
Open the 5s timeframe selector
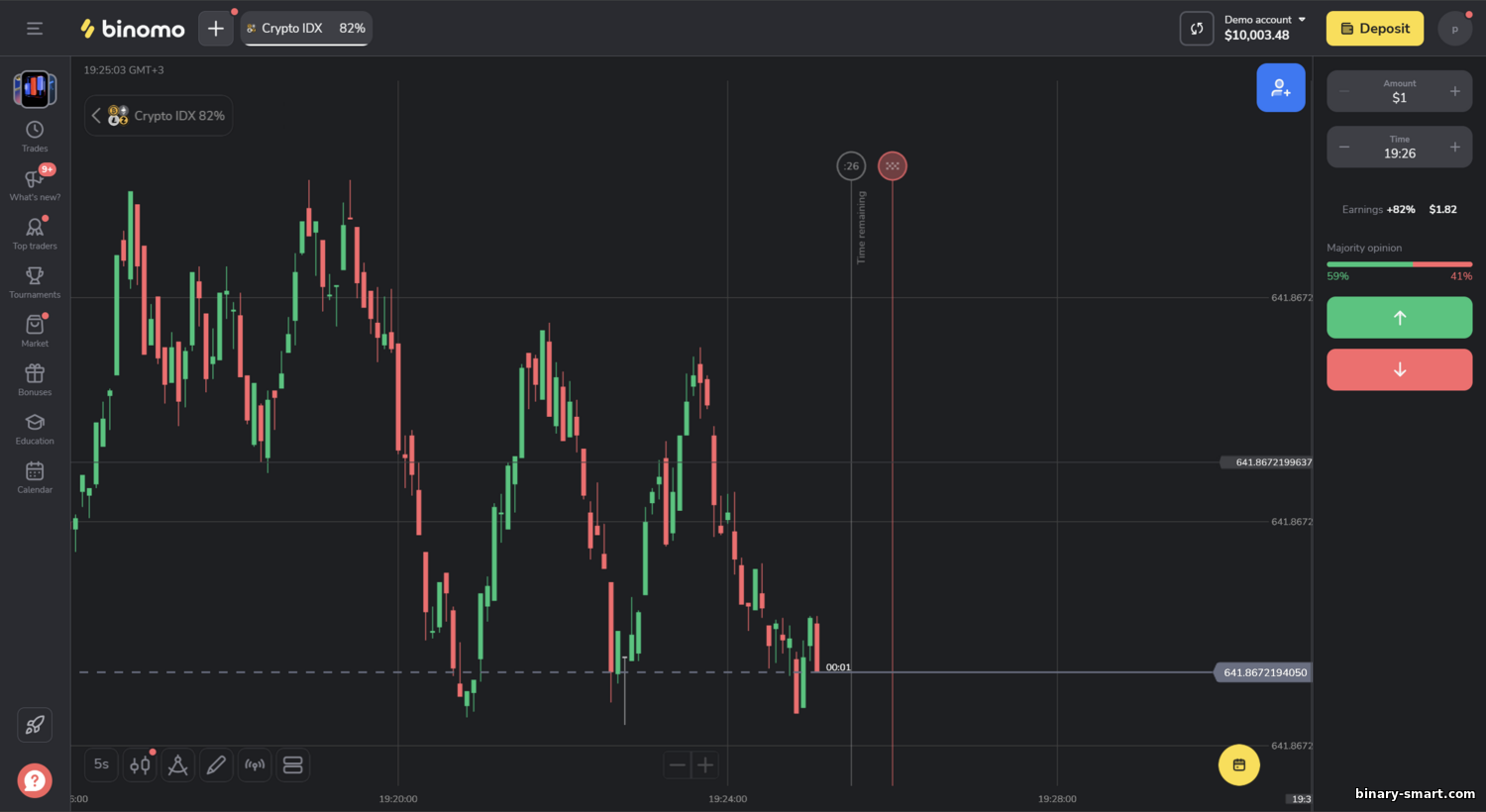tap(101, 764)
